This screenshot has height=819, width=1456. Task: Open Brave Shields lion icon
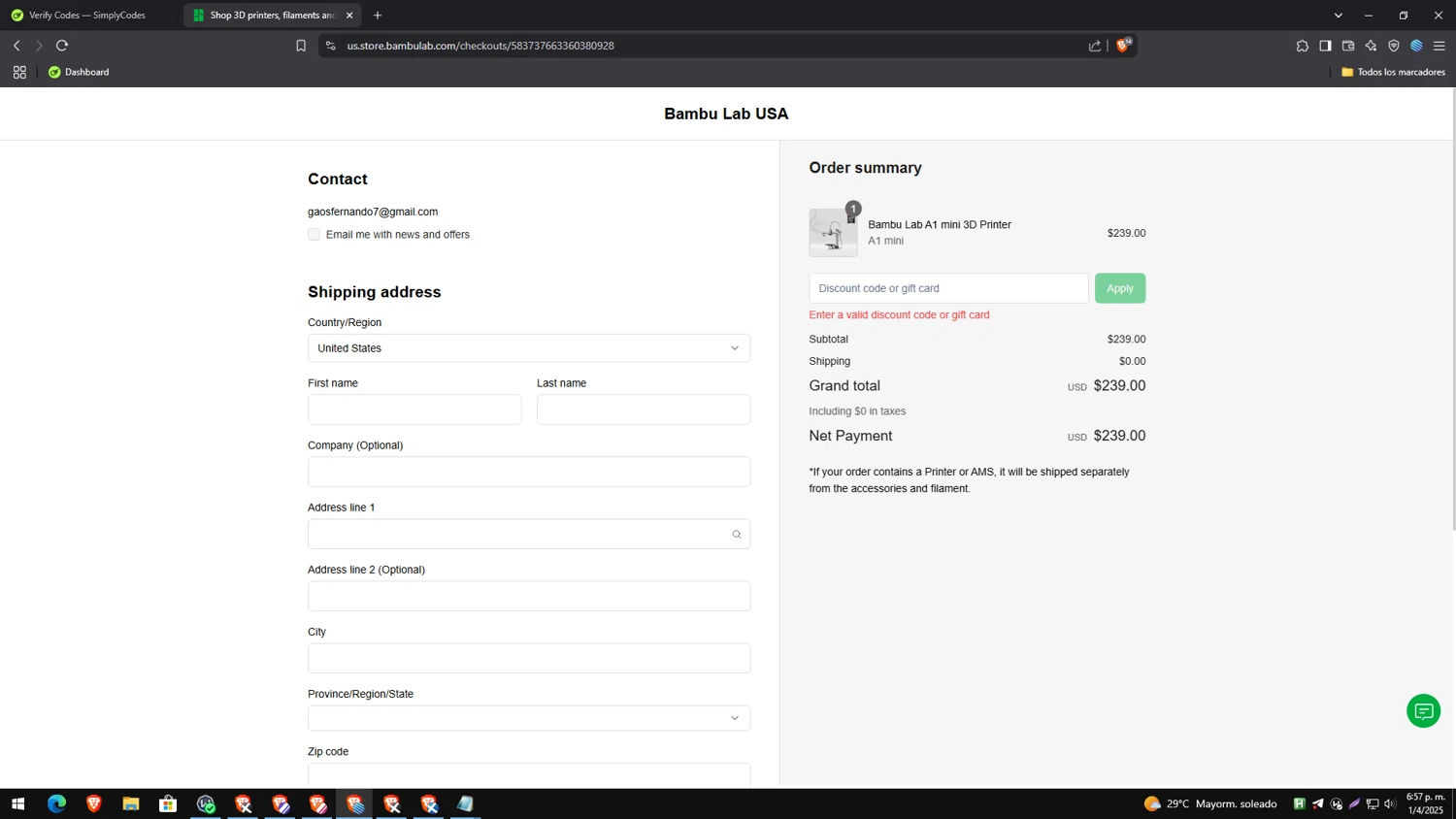pyautogui.click(x=1124, y=45)
